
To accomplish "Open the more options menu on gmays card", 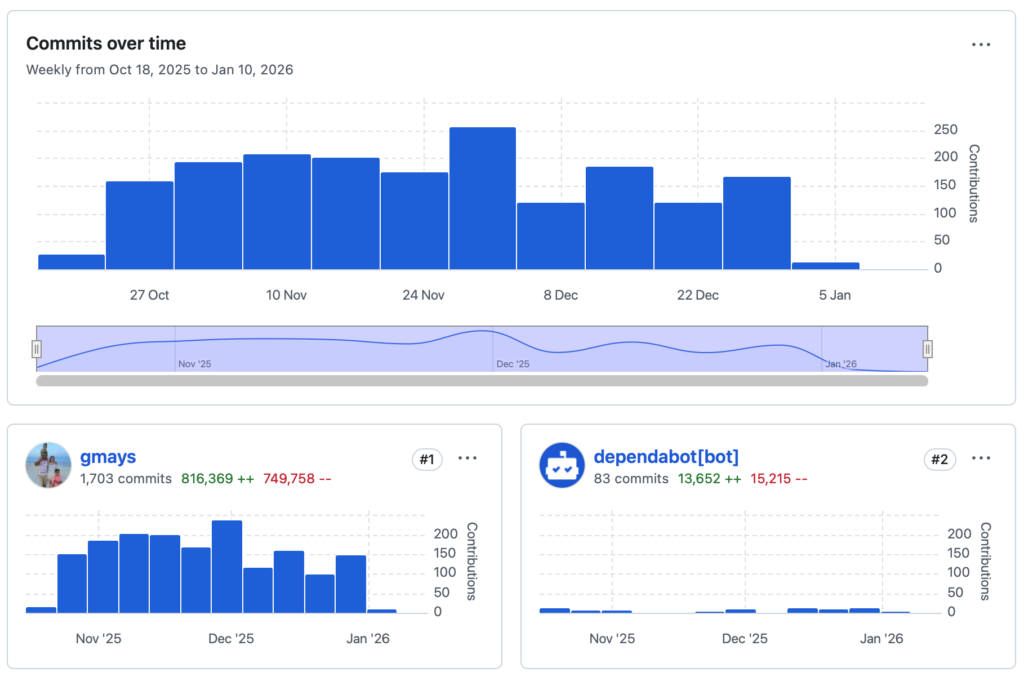I will click(x=467, y=458).
